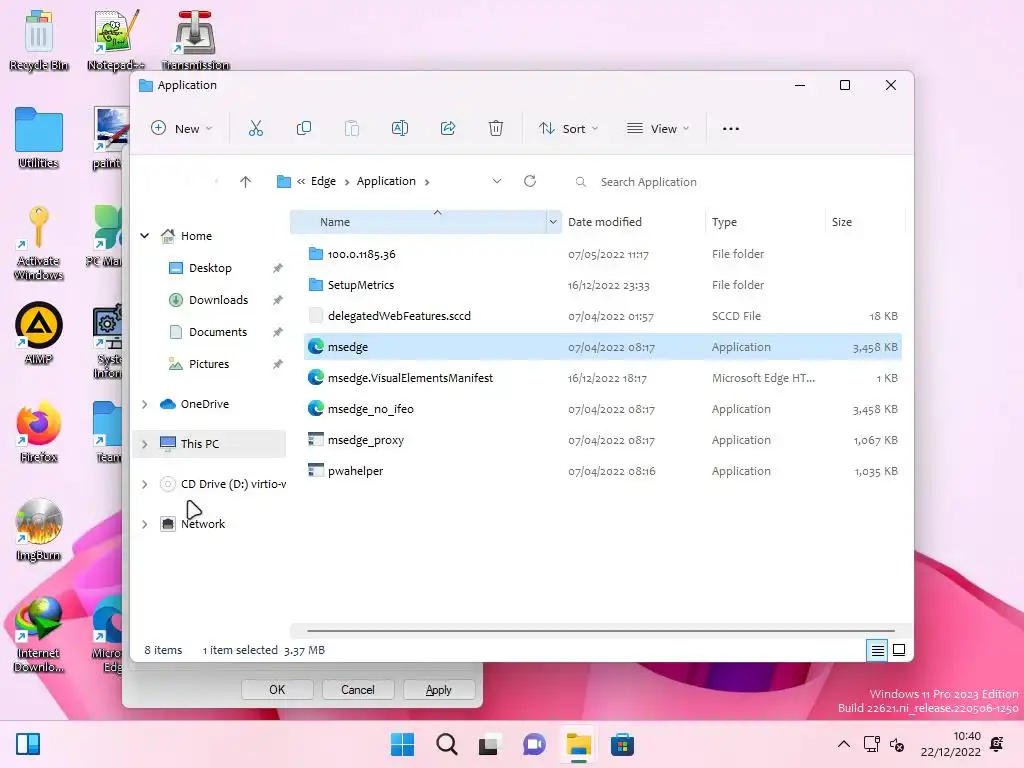Click Edge in the breadcrumb path

click(x=323, y=181)
